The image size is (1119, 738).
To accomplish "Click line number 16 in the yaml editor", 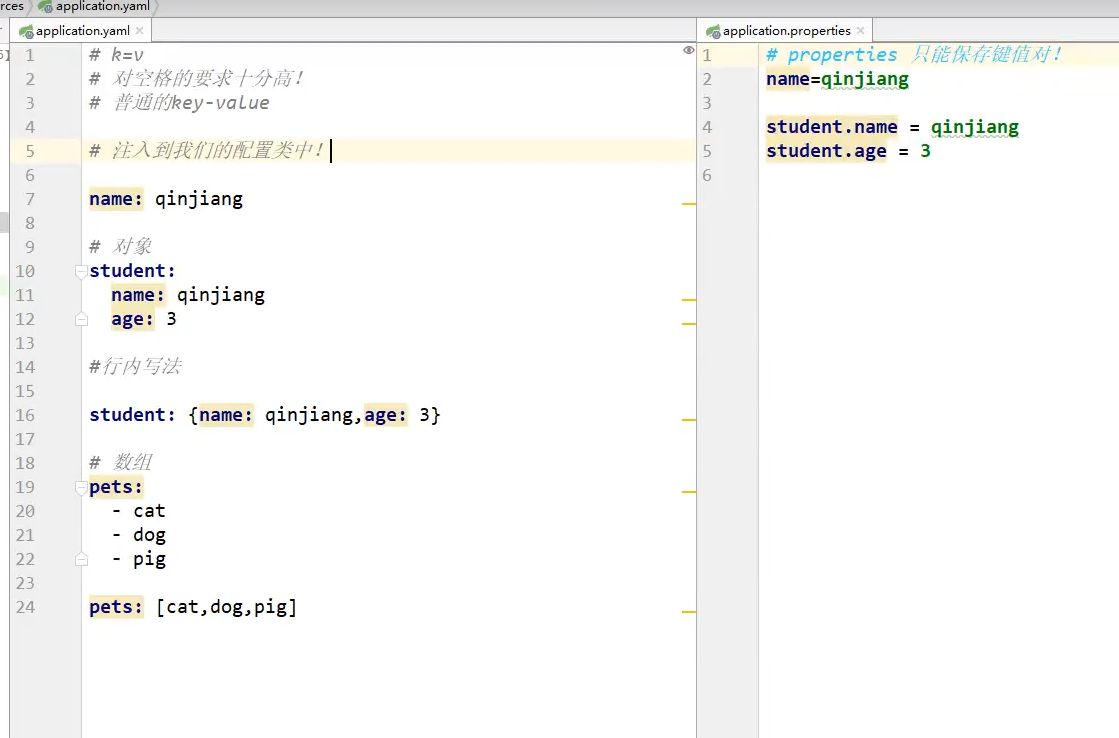I will (x=26, y=415).
